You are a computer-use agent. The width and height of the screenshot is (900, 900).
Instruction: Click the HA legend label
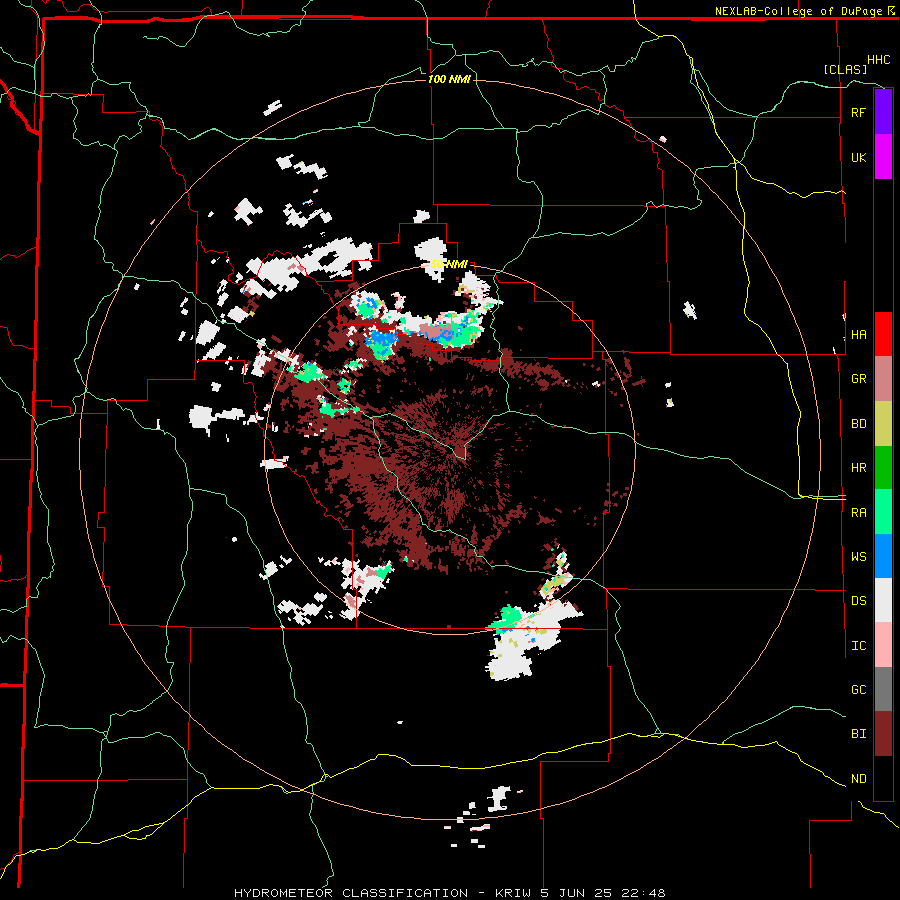(858, 334)
